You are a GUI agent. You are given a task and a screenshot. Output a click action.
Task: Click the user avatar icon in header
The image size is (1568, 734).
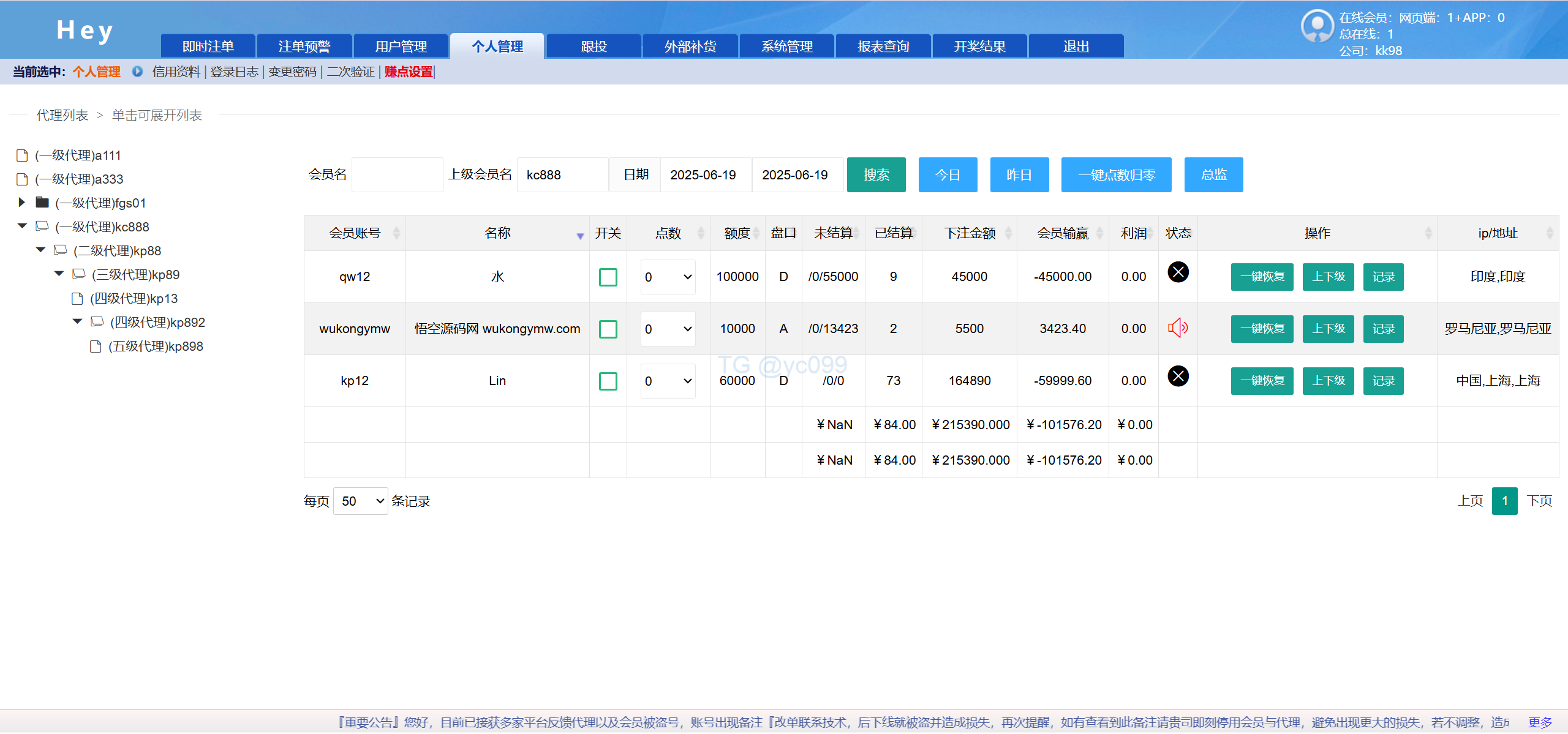click(x=1317, y=26)
